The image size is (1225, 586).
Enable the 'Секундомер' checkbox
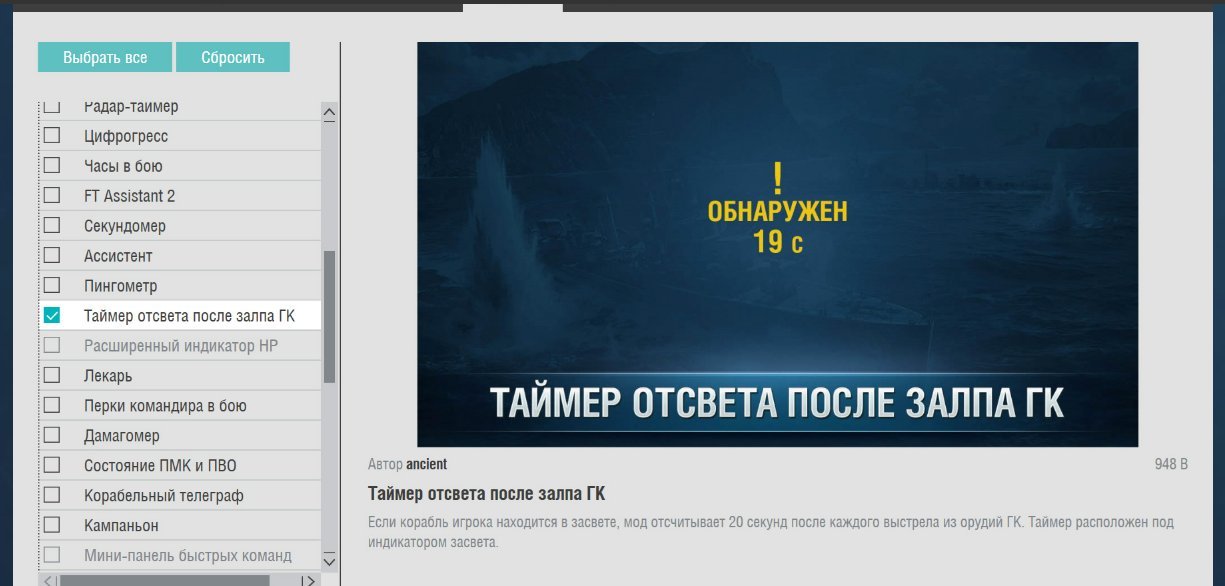[x=52, y=226]
